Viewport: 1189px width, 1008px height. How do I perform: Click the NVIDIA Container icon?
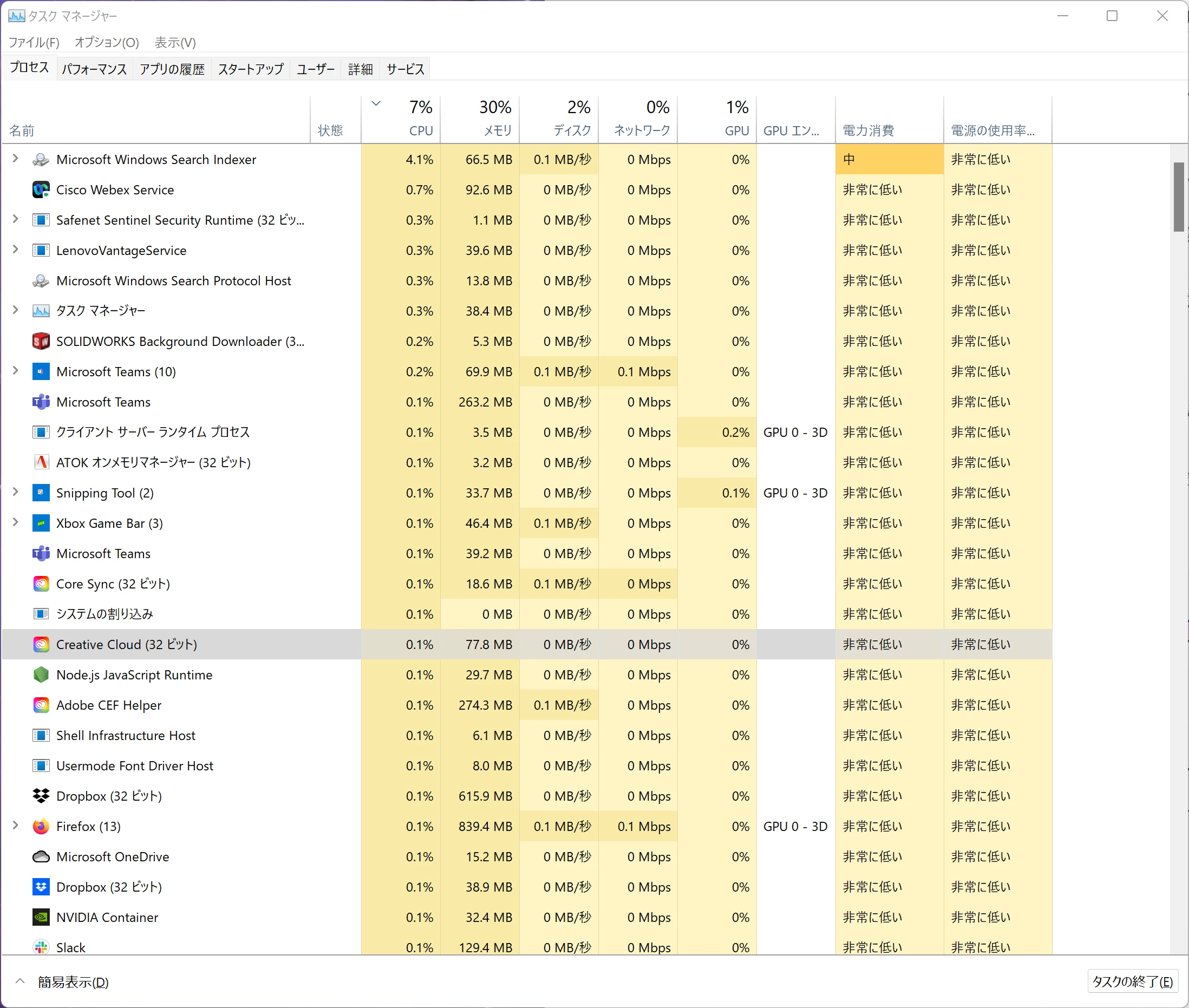[x=41, y=917]
